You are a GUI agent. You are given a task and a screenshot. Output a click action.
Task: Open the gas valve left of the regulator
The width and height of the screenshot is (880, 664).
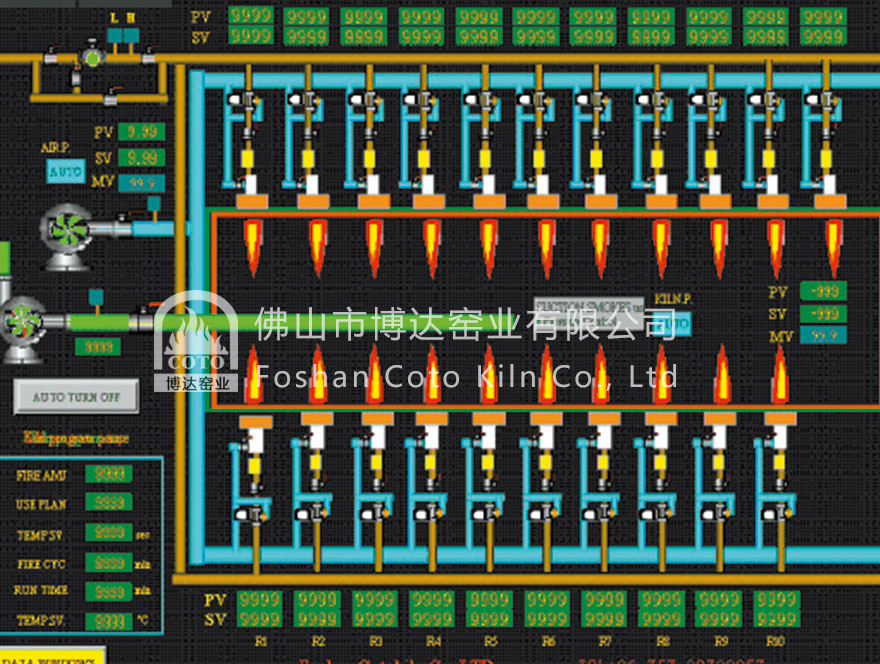pos(52,55)
